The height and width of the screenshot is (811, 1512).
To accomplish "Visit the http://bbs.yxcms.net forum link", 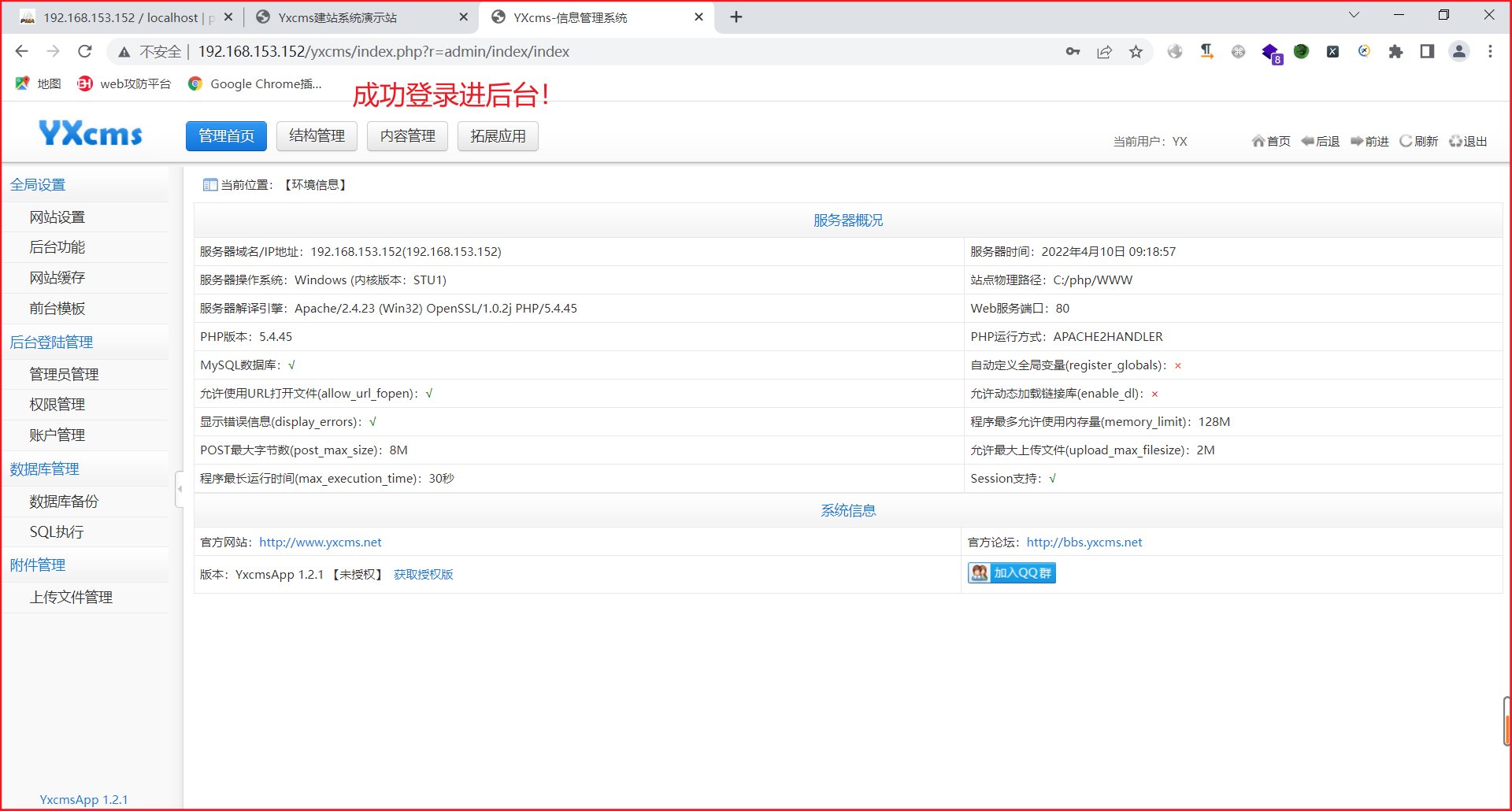I will coord(1084,543).
